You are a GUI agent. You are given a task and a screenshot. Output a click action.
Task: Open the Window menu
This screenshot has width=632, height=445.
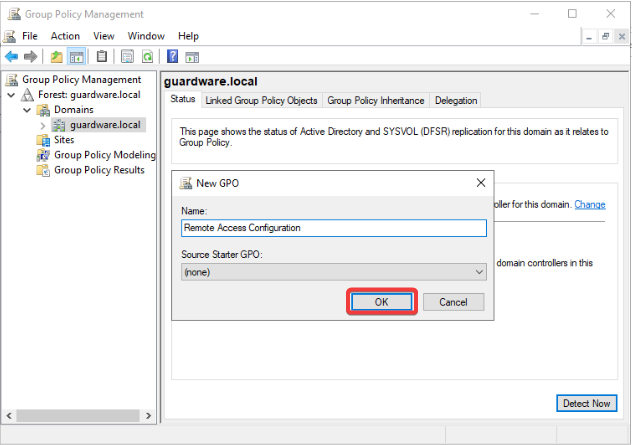click(146, 36)
